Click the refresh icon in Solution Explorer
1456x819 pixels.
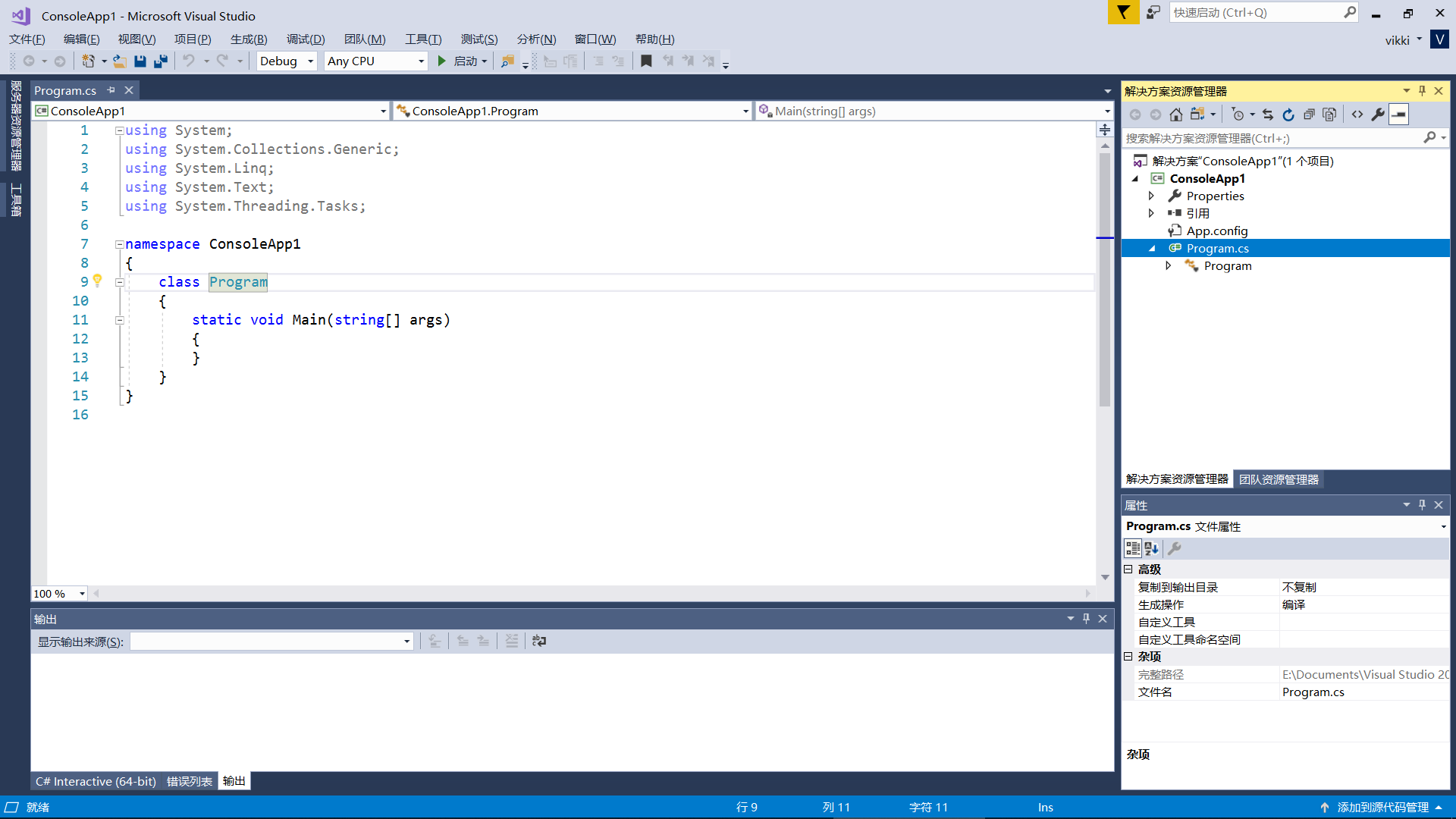(x=1288, y=115)
